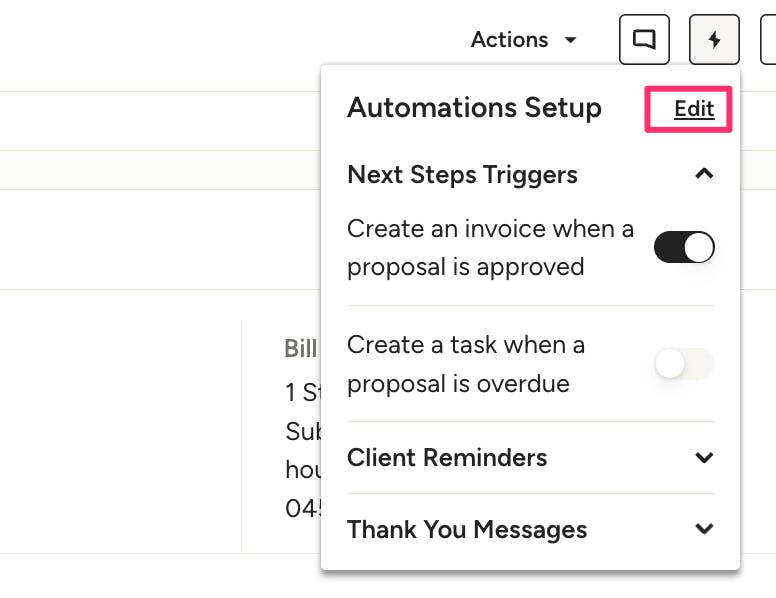Click the 'Create a task when a proposal is overdue' text
Screen dimensions: 776x598
[x=466, y=364]
